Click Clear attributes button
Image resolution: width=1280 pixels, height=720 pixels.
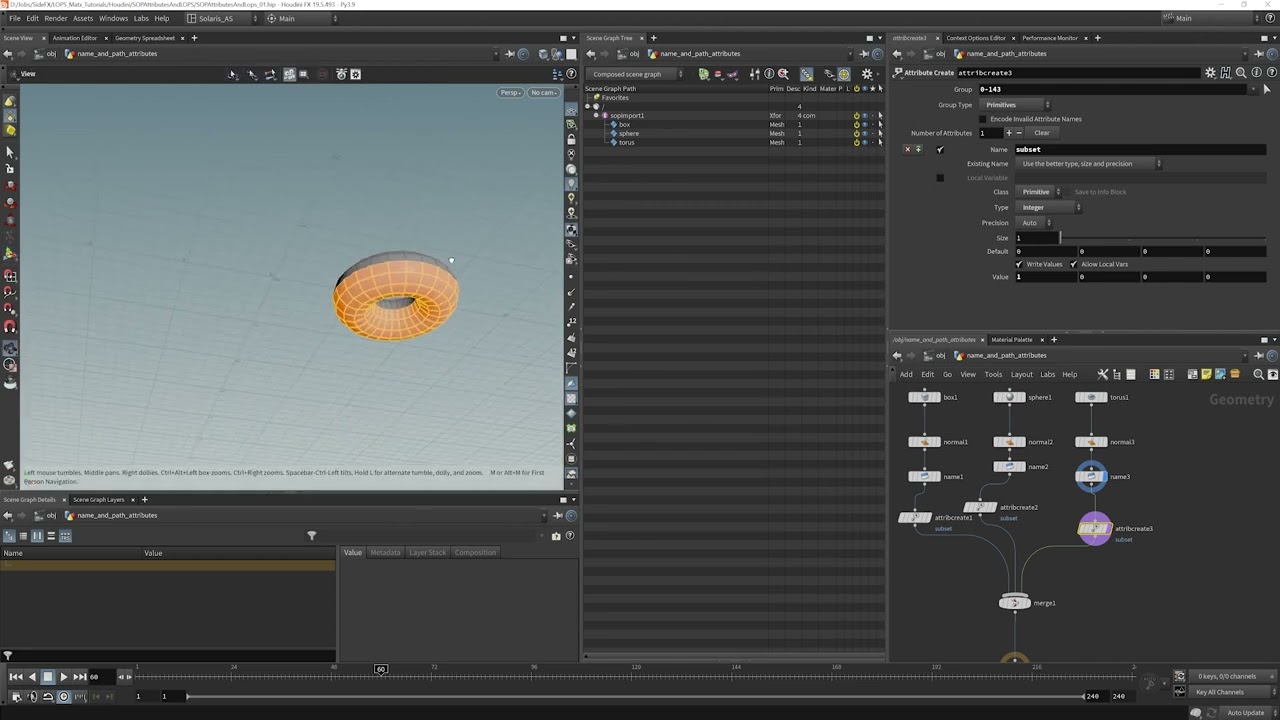pyautogui.click(x=1042, y=133)
